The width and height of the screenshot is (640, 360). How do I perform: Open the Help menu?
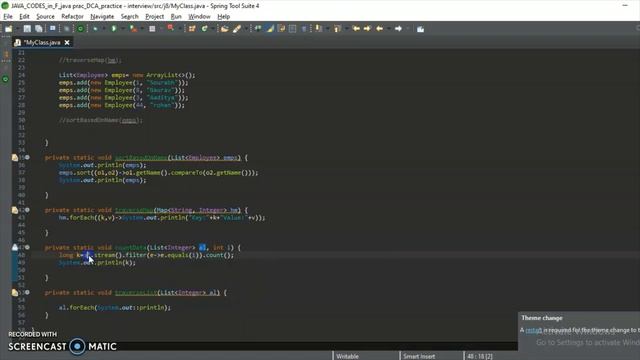[x=223, y=17]
